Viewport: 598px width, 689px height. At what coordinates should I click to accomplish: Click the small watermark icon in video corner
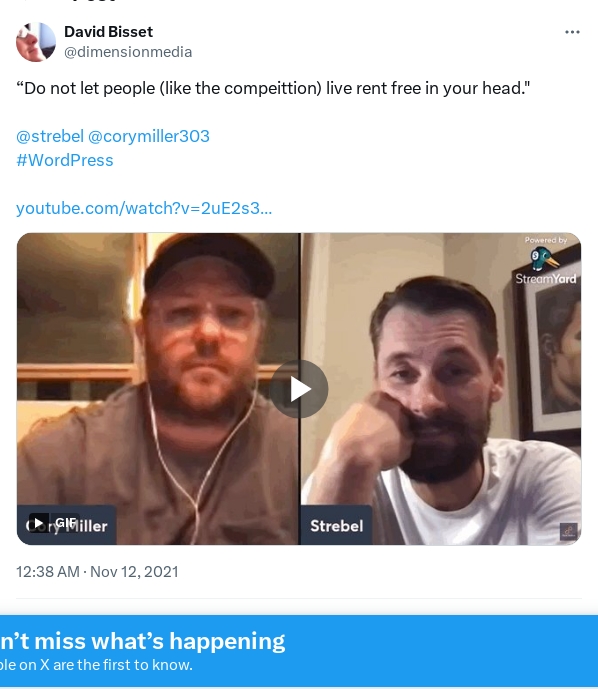point(569,531)
